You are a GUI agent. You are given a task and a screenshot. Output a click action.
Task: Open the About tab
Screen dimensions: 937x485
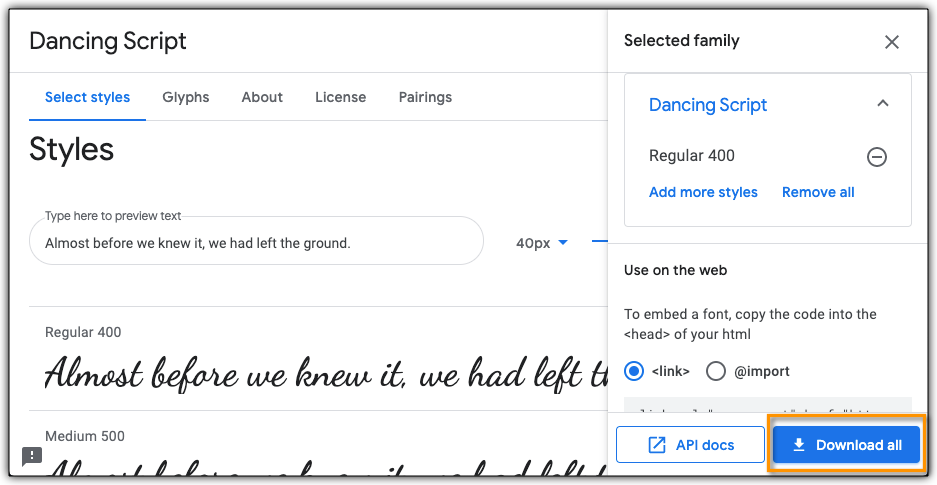tap(262, 97)
